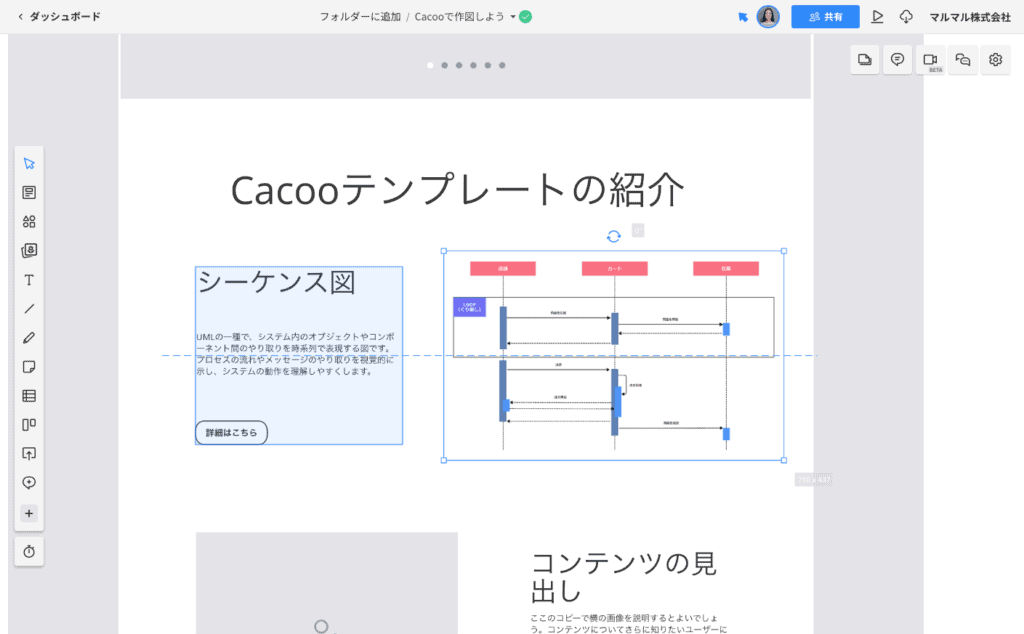
Task: Open the timer tool at toolbar bottom
Action: pos(29,551)
